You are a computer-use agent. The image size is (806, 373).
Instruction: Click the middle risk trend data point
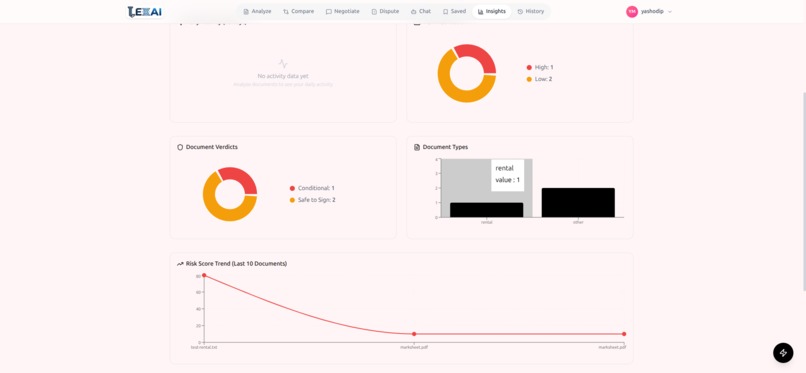414,334
